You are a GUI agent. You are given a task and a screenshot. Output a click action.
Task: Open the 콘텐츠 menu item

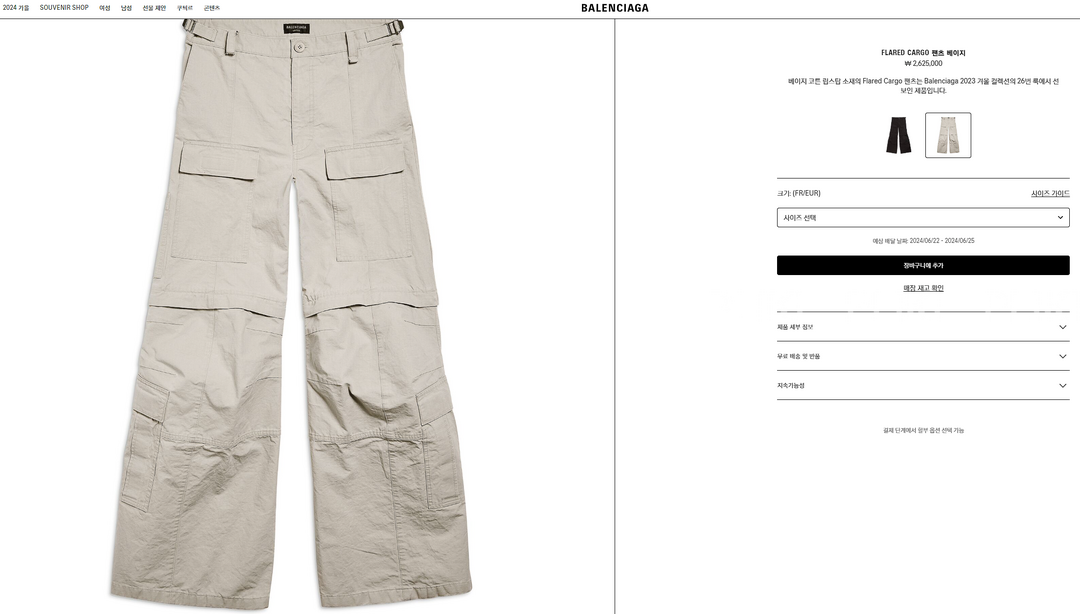(x=211, y=8)
